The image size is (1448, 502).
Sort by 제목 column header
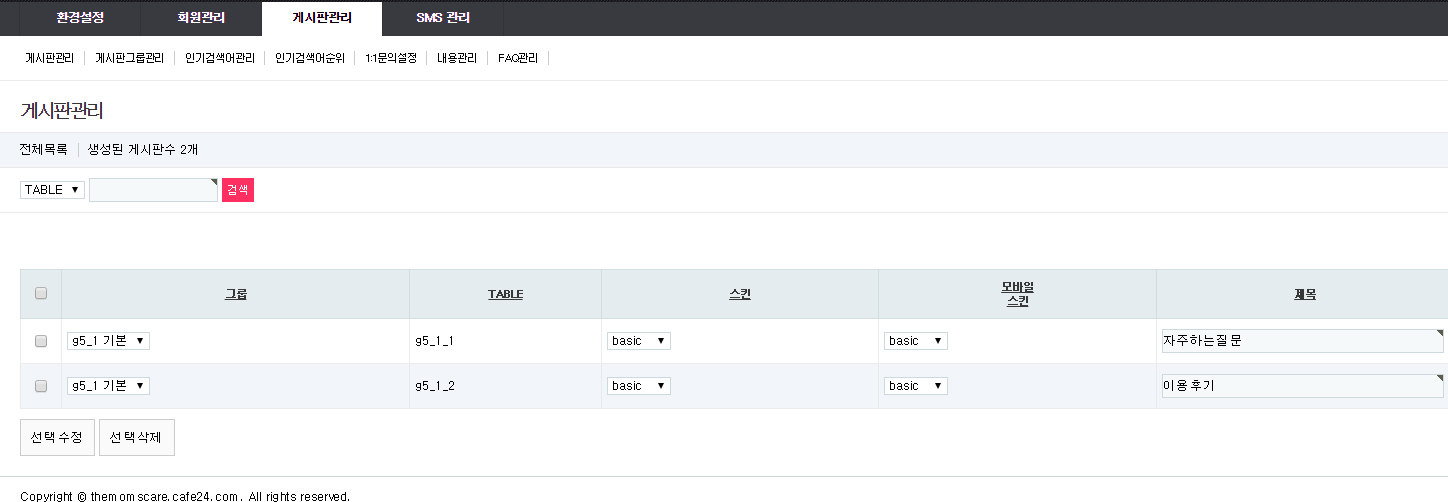(x=1305, y=294)
